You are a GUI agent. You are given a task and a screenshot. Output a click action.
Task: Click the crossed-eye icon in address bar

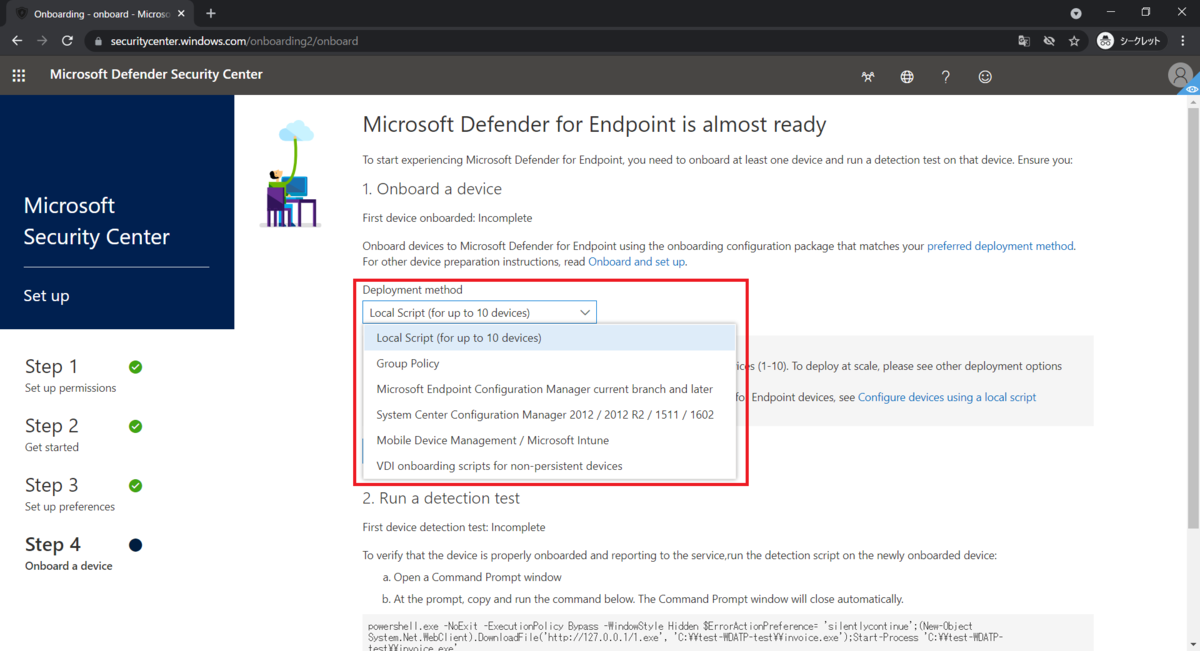(x=1049, y=41)
